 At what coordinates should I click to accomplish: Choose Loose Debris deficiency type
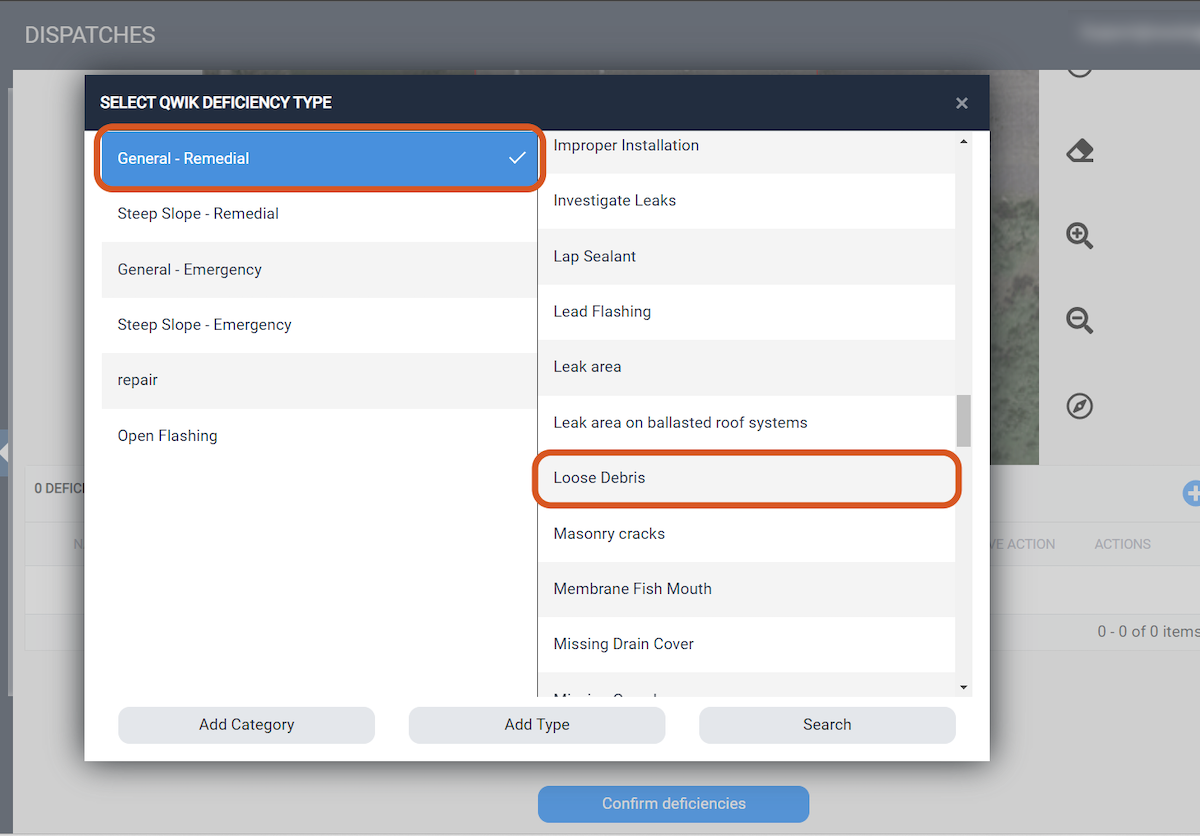(x=747, y=478)
